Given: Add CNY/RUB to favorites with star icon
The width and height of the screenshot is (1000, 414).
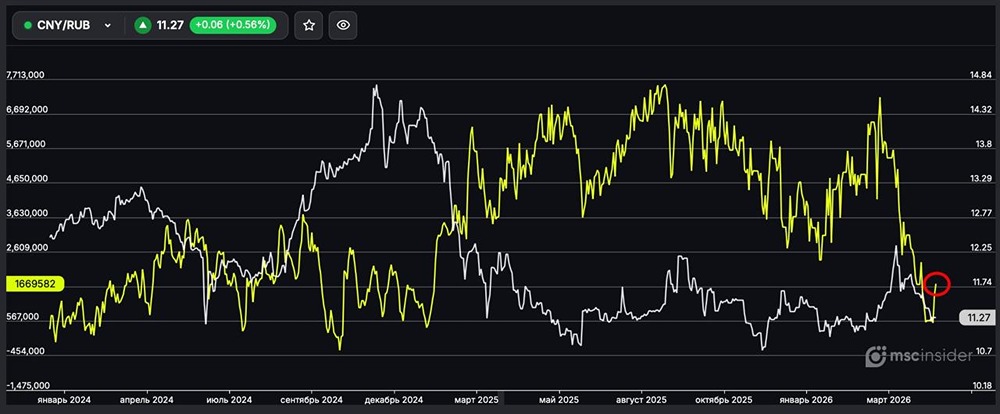Looking at the screenshot, I should [309, 26].
